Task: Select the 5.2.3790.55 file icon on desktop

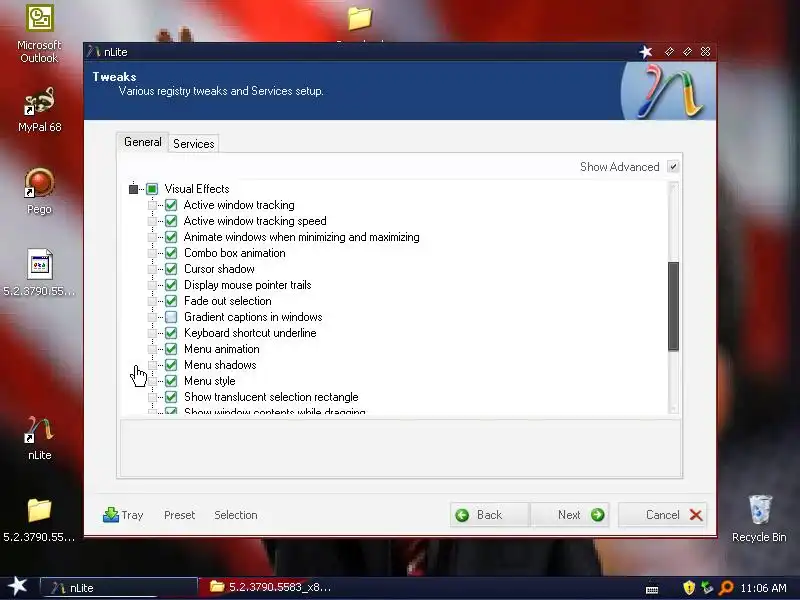Action: pyautogui.click(x=39, y=271)
